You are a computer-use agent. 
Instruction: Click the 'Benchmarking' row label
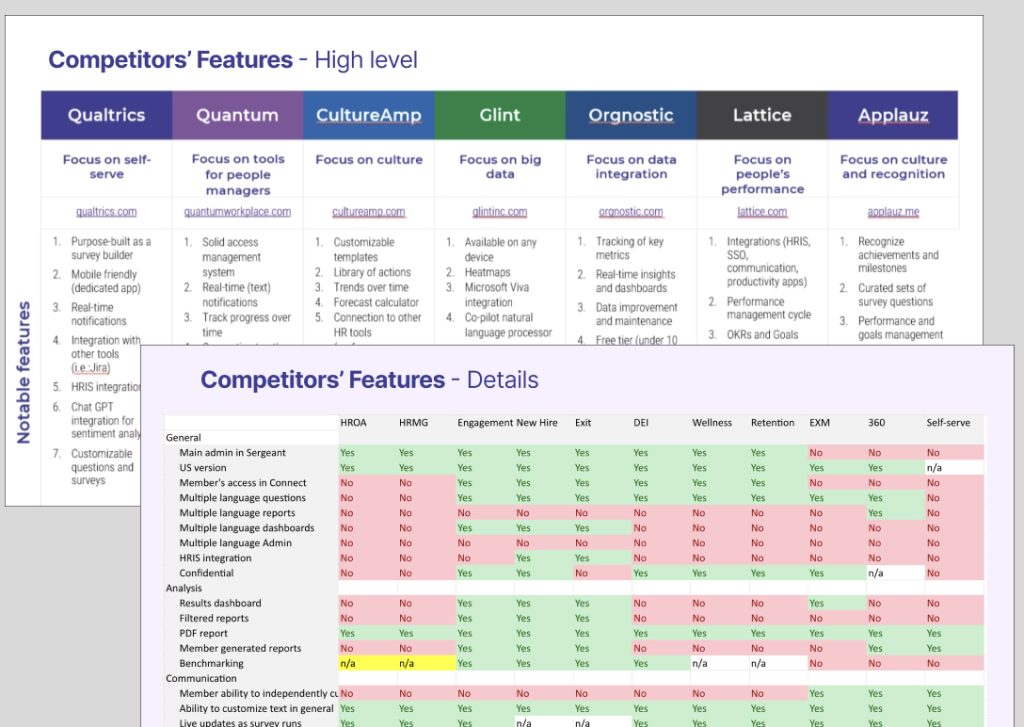pos(211,663)
